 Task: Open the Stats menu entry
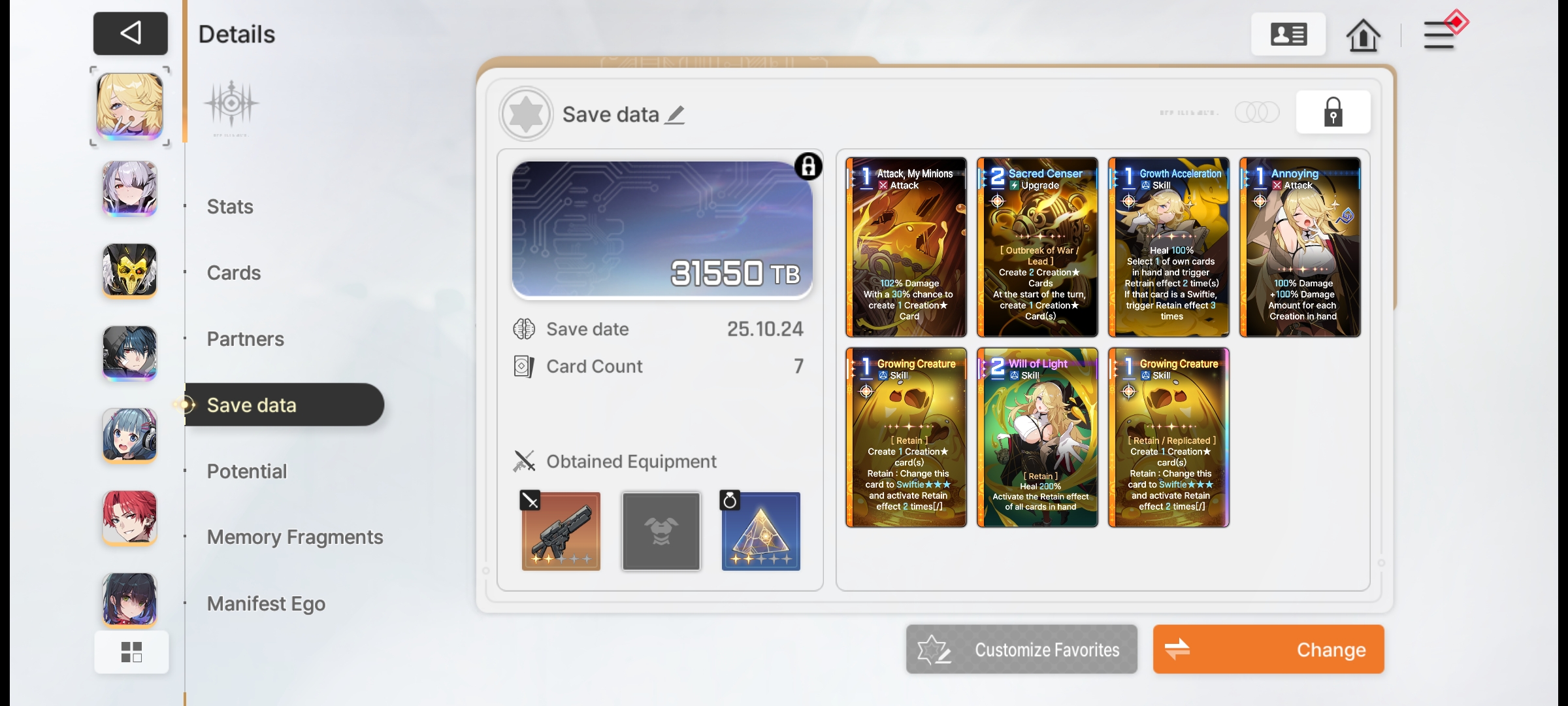230,207
